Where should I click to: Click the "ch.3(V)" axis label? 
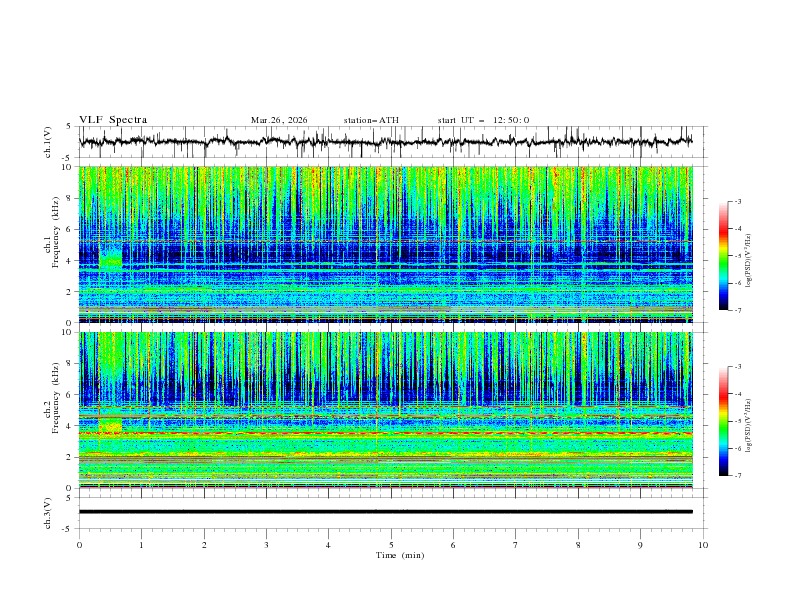[48, 513]
